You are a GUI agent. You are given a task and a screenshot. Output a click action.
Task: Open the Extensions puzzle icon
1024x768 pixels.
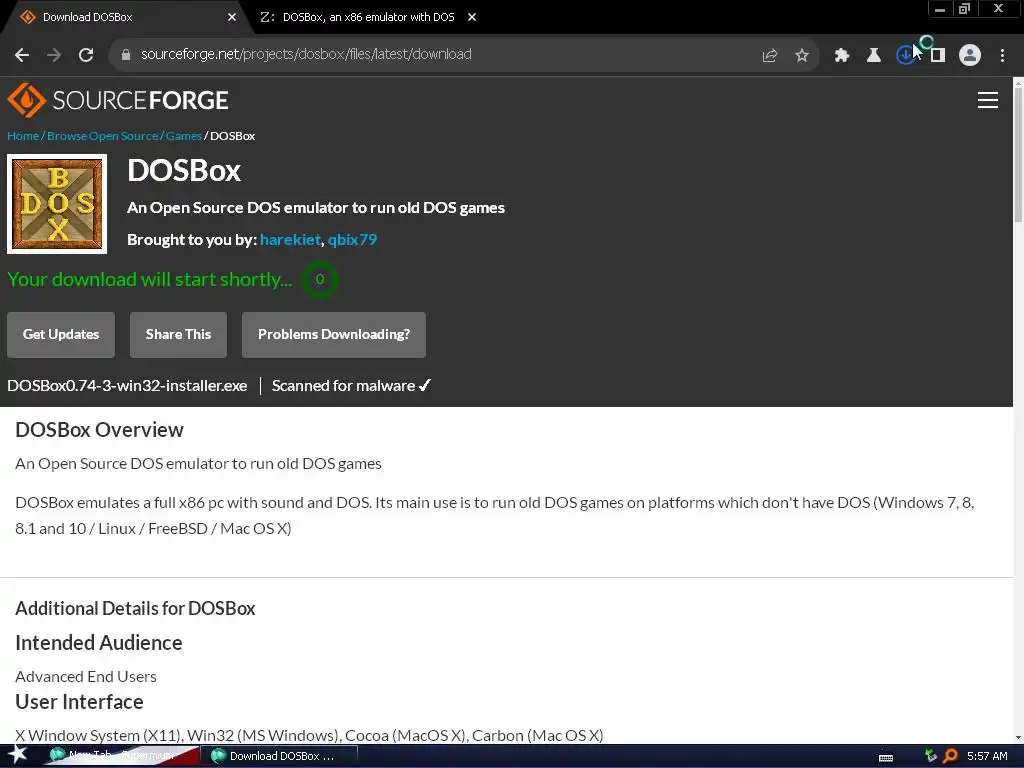(x=842, y=56)
